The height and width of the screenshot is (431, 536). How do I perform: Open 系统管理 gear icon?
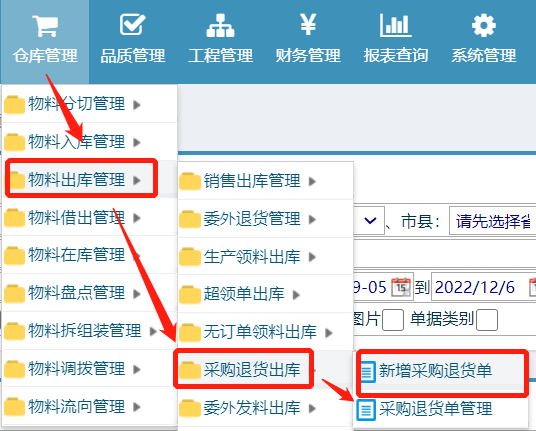pyautogui.click(x=483, y=25)
